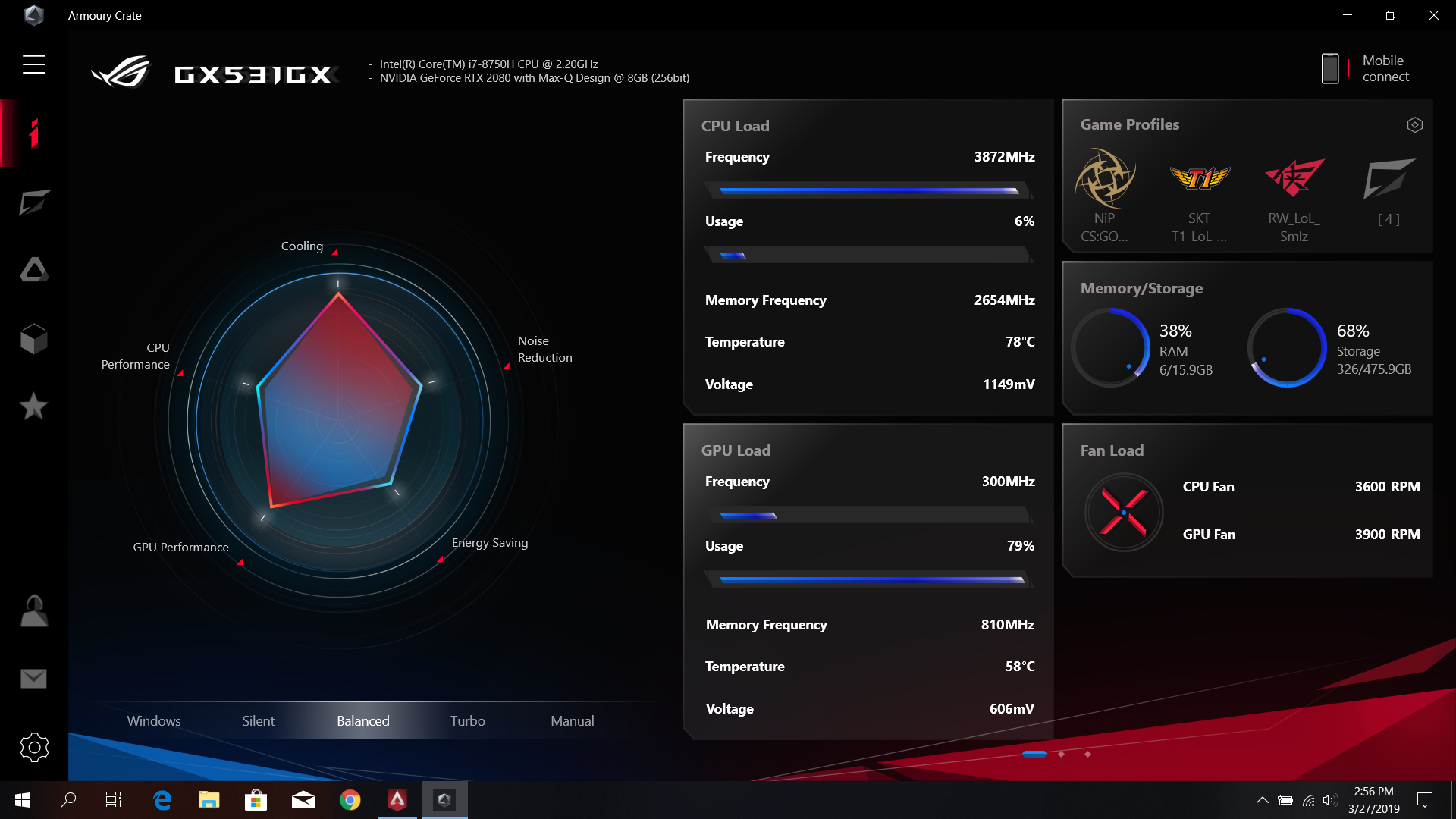Switch to Windows operating mode
The width and height of the screenshot is (1456, 819).
pyautogui.click(x=154, y=721)
